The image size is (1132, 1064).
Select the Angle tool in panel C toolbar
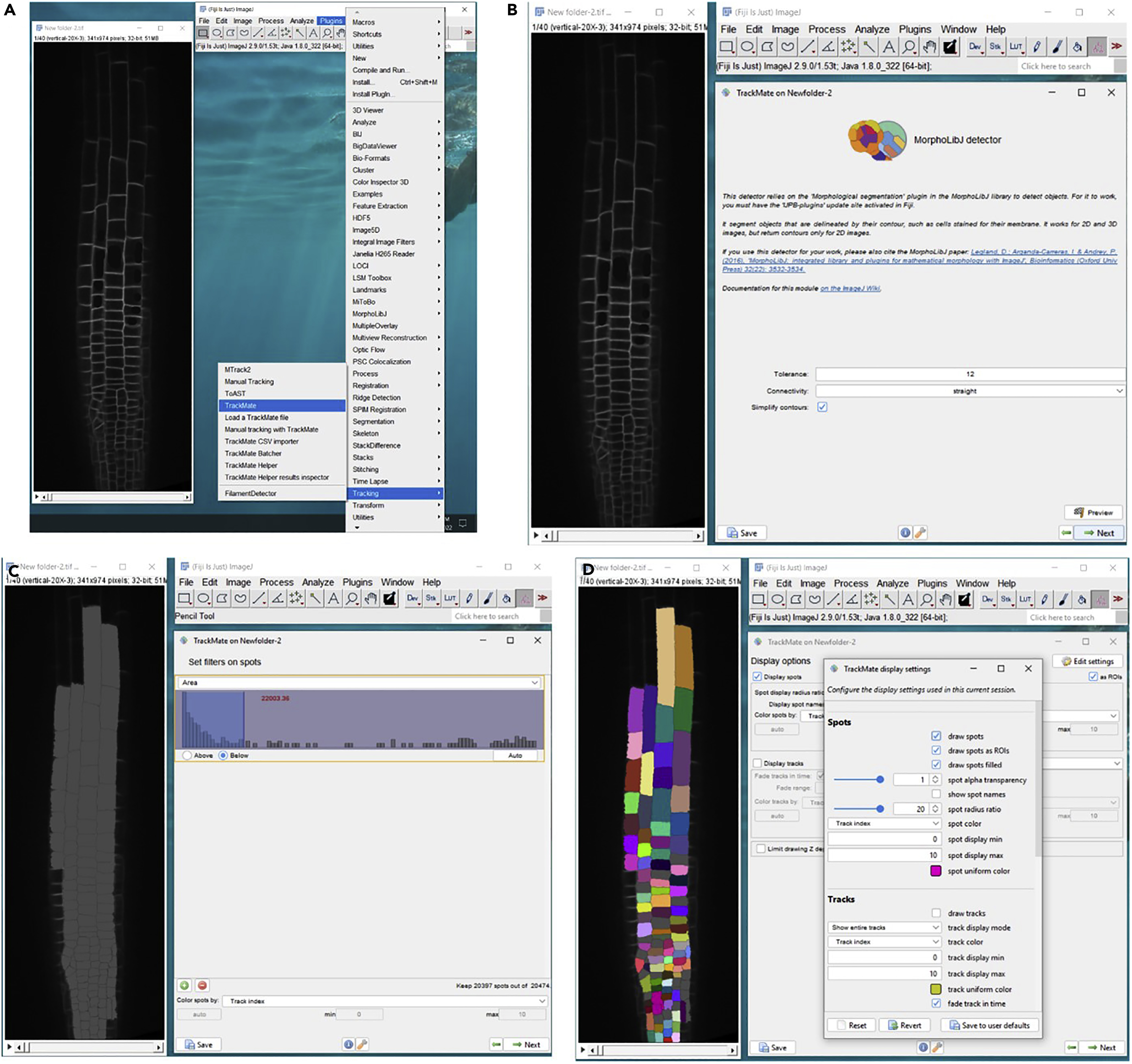(x=277, y=598)
